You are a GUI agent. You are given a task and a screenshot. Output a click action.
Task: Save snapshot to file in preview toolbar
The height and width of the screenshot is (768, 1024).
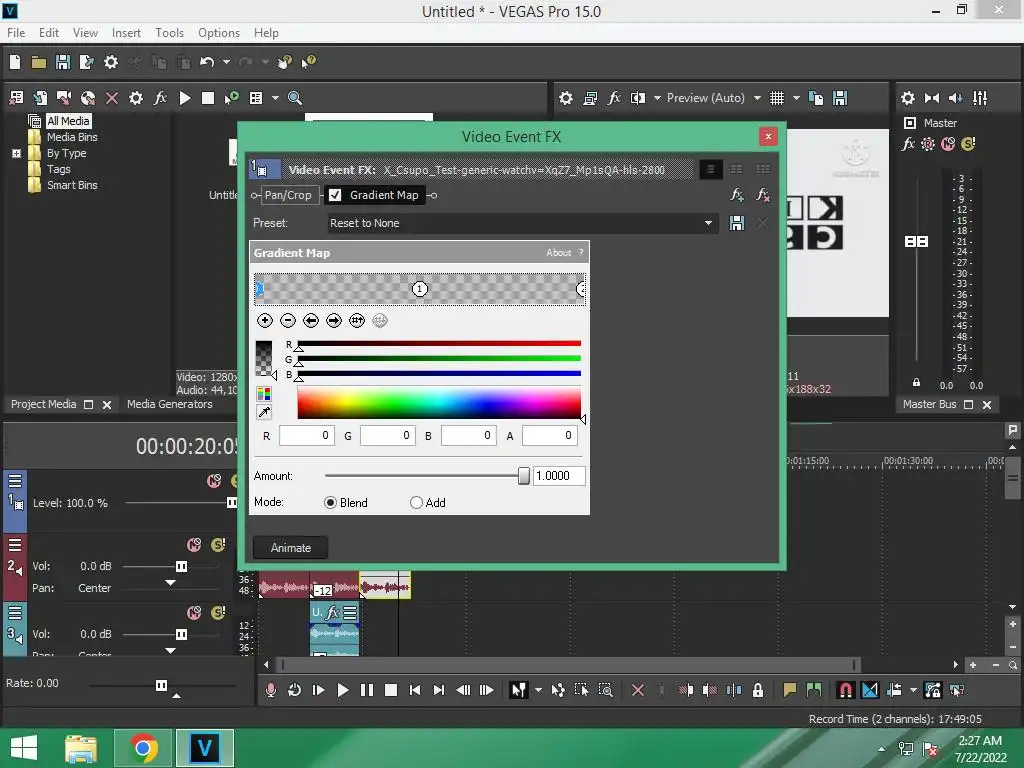click(840, 98)
